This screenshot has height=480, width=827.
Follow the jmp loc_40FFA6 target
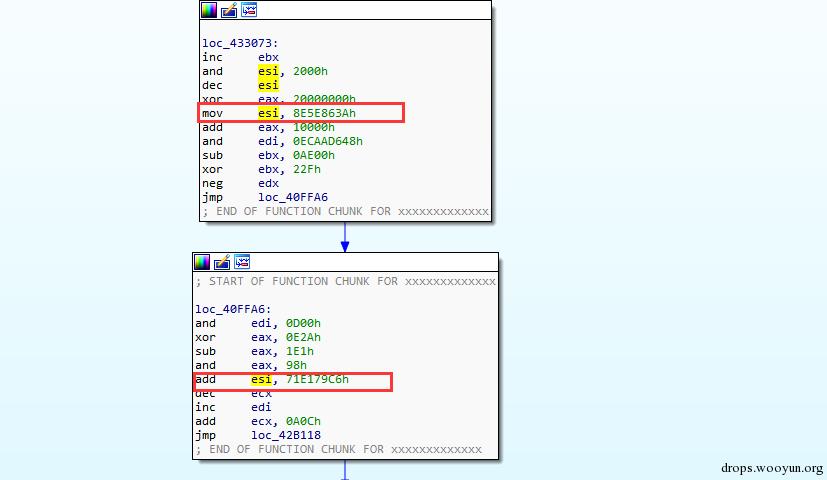(293, 197)
